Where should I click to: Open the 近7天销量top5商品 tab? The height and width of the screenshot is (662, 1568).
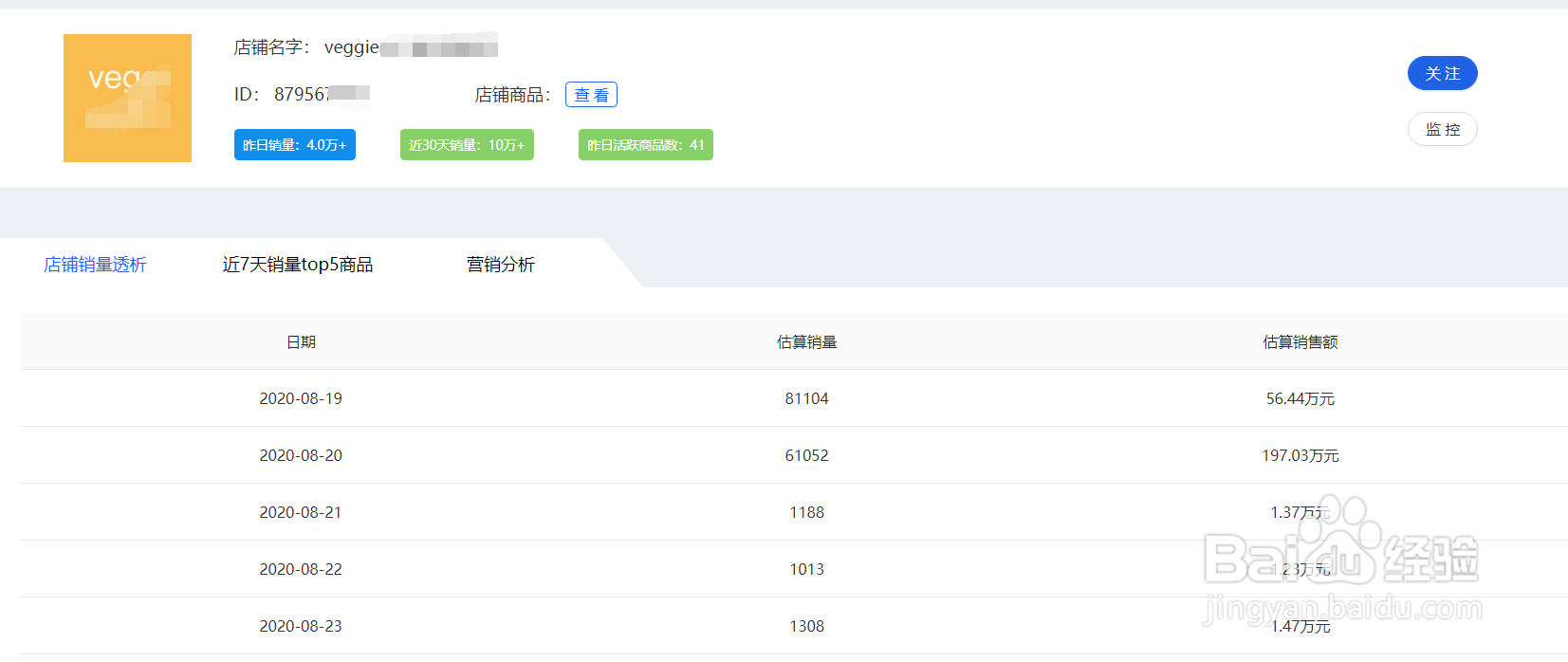point(298,265)
